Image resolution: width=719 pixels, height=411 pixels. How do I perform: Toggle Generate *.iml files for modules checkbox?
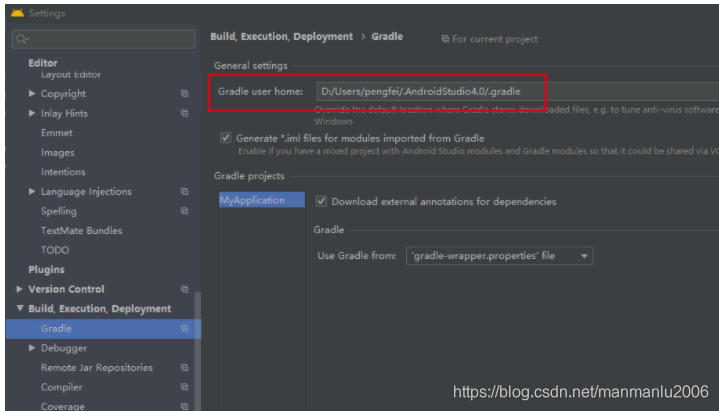[x=226, y=138]
